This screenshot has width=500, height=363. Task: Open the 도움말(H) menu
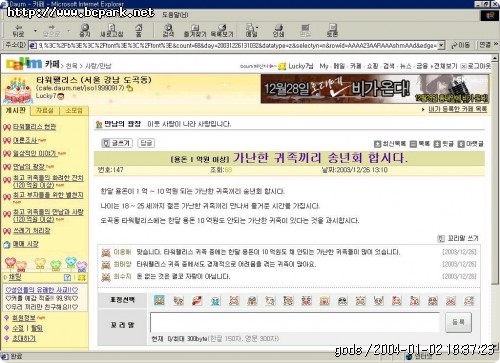click(x=175, y=15)
